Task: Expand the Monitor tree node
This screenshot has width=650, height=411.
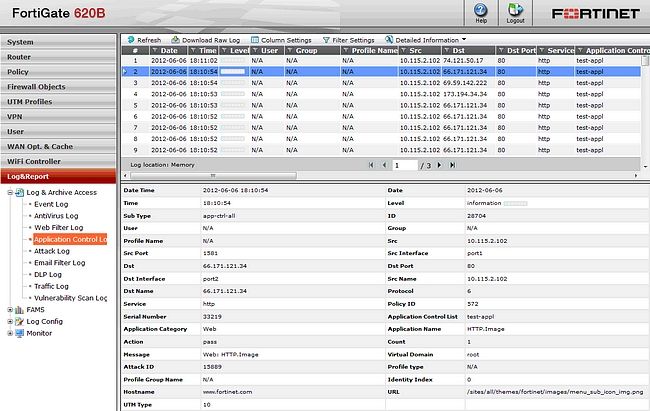Action: pyautogui.click(x=10, y=333)
